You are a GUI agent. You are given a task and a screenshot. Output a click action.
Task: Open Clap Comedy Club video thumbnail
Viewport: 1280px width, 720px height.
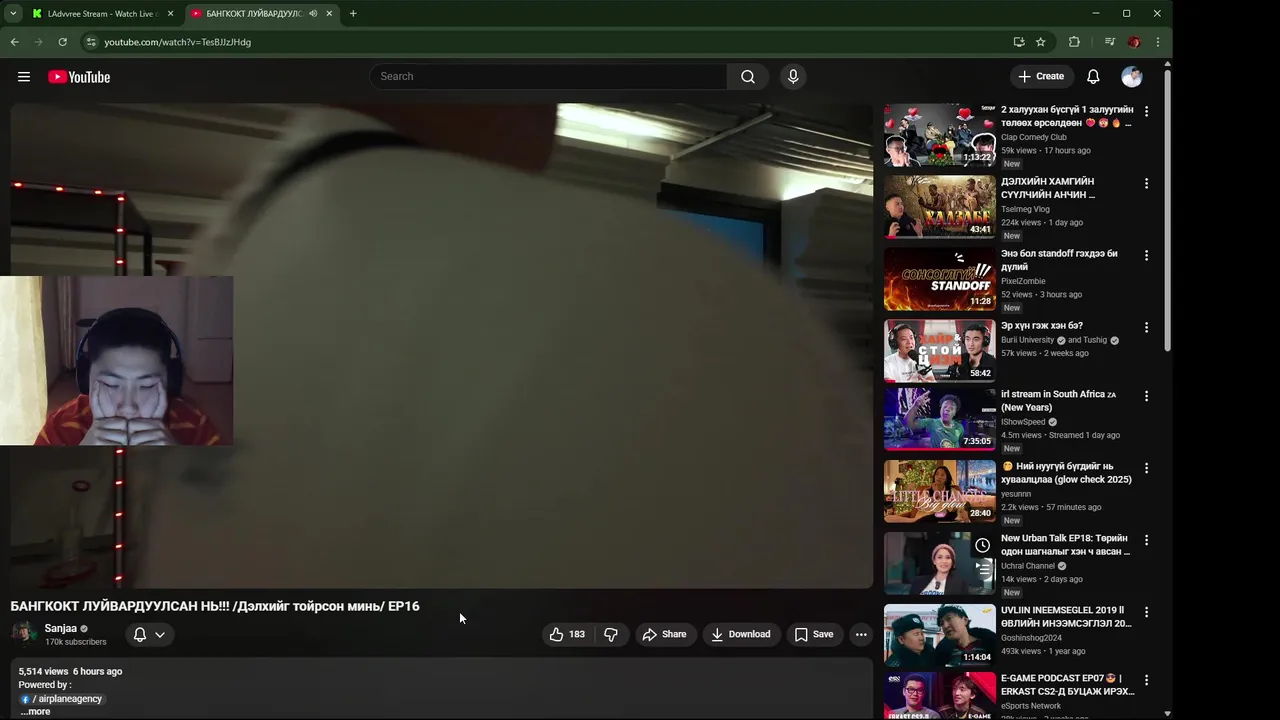tap(940, 135)
